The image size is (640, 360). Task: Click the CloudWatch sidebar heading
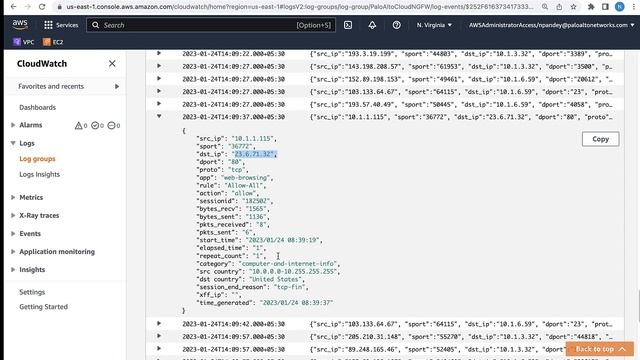point(42,64)
